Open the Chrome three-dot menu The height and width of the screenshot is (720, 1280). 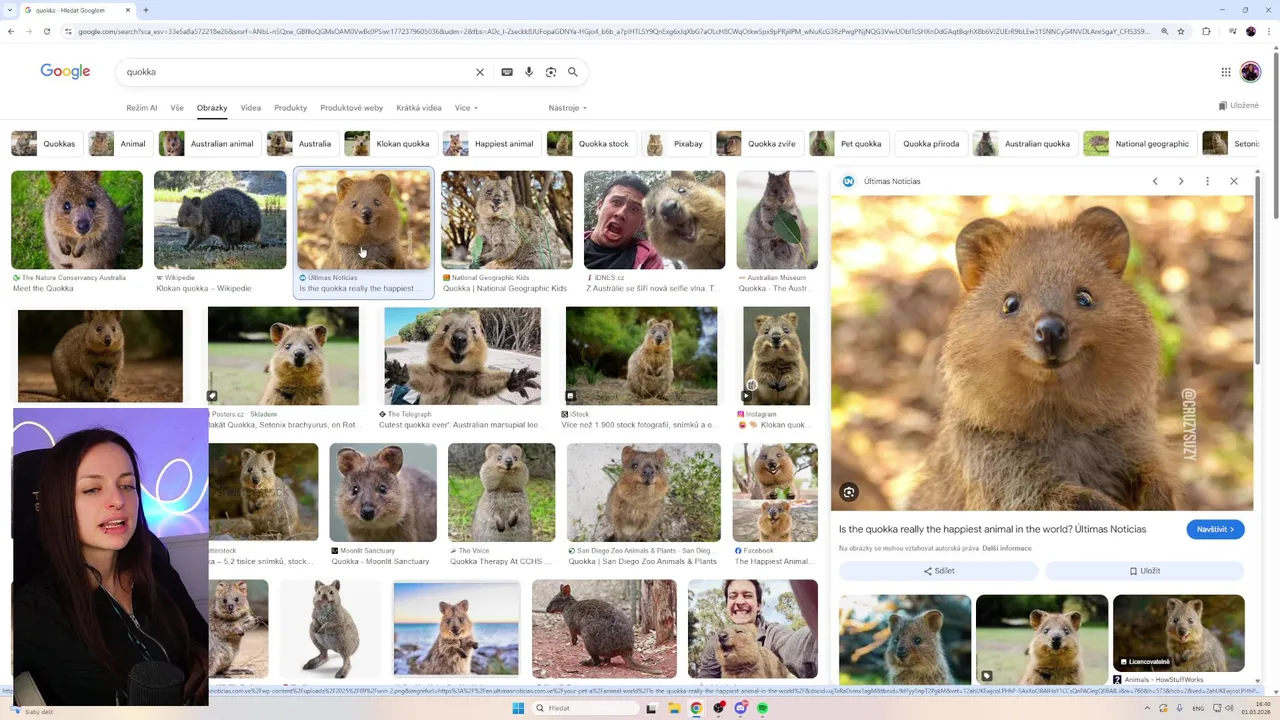point(1271,31)
